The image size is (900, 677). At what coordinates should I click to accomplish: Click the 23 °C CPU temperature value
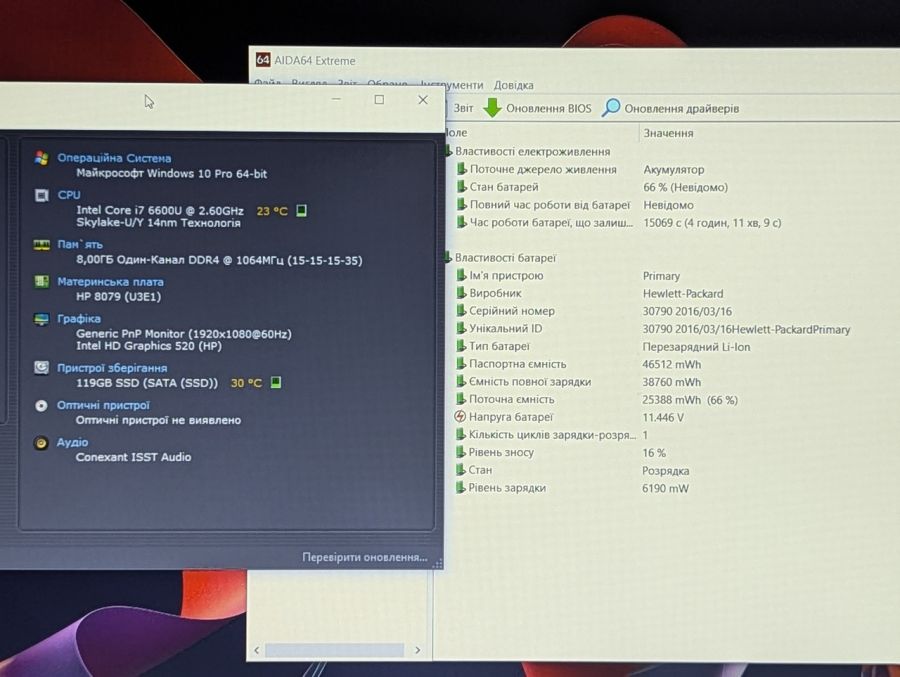[272, 211]
